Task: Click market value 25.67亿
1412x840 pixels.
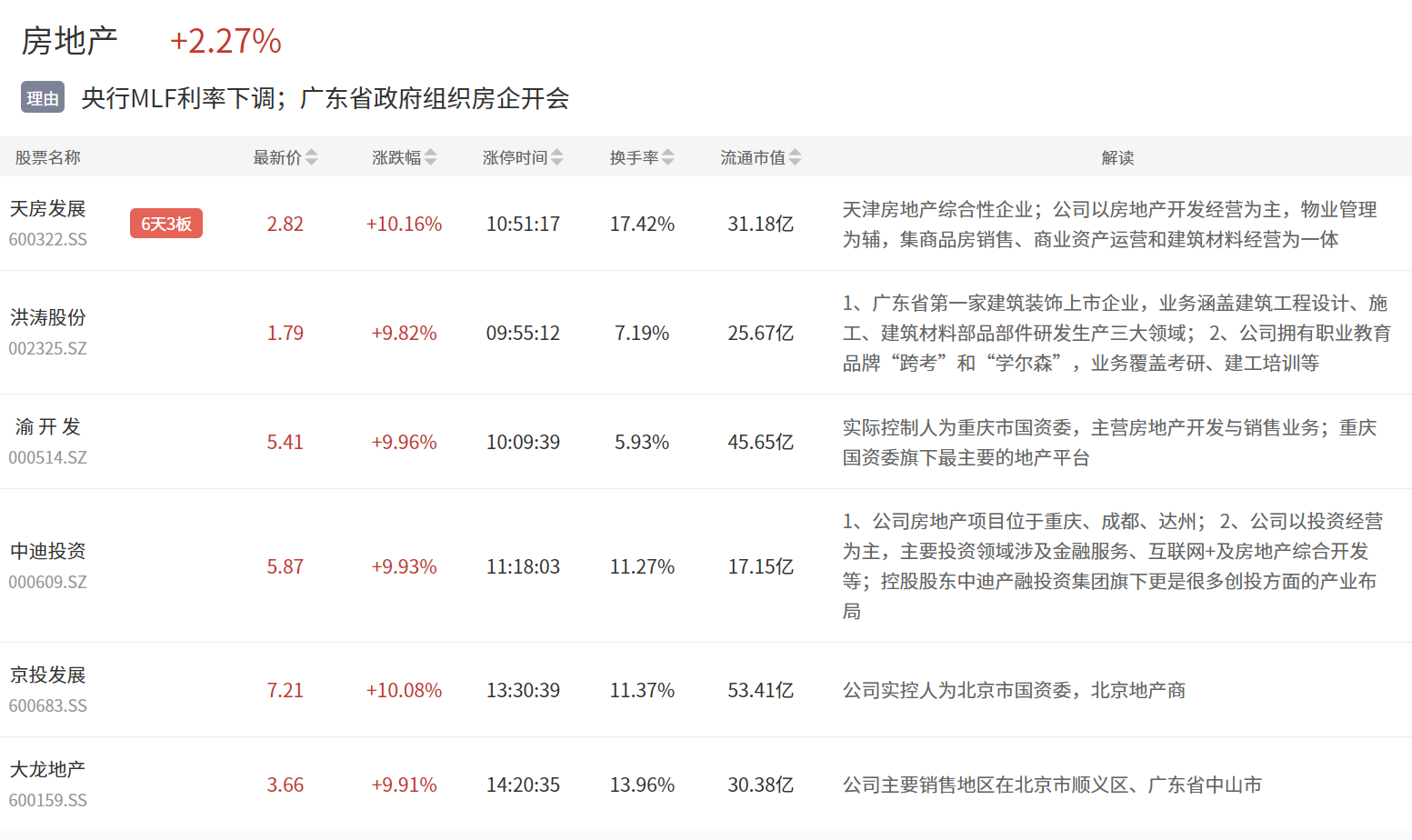Action: click(760, 333)
